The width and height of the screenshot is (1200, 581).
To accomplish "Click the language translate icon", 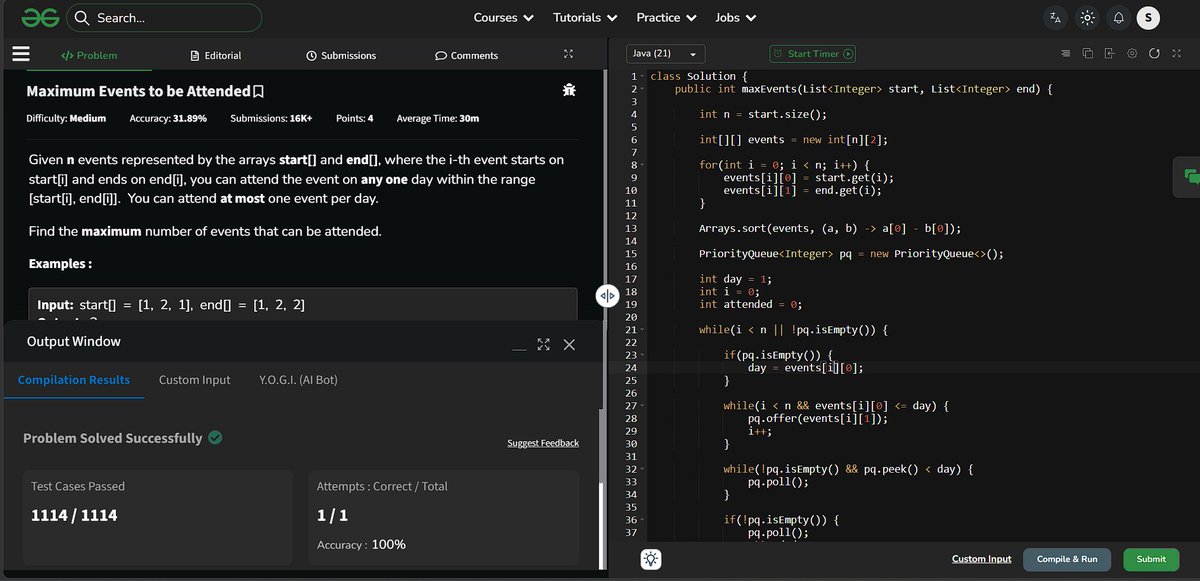I will tap(1056, 17).
